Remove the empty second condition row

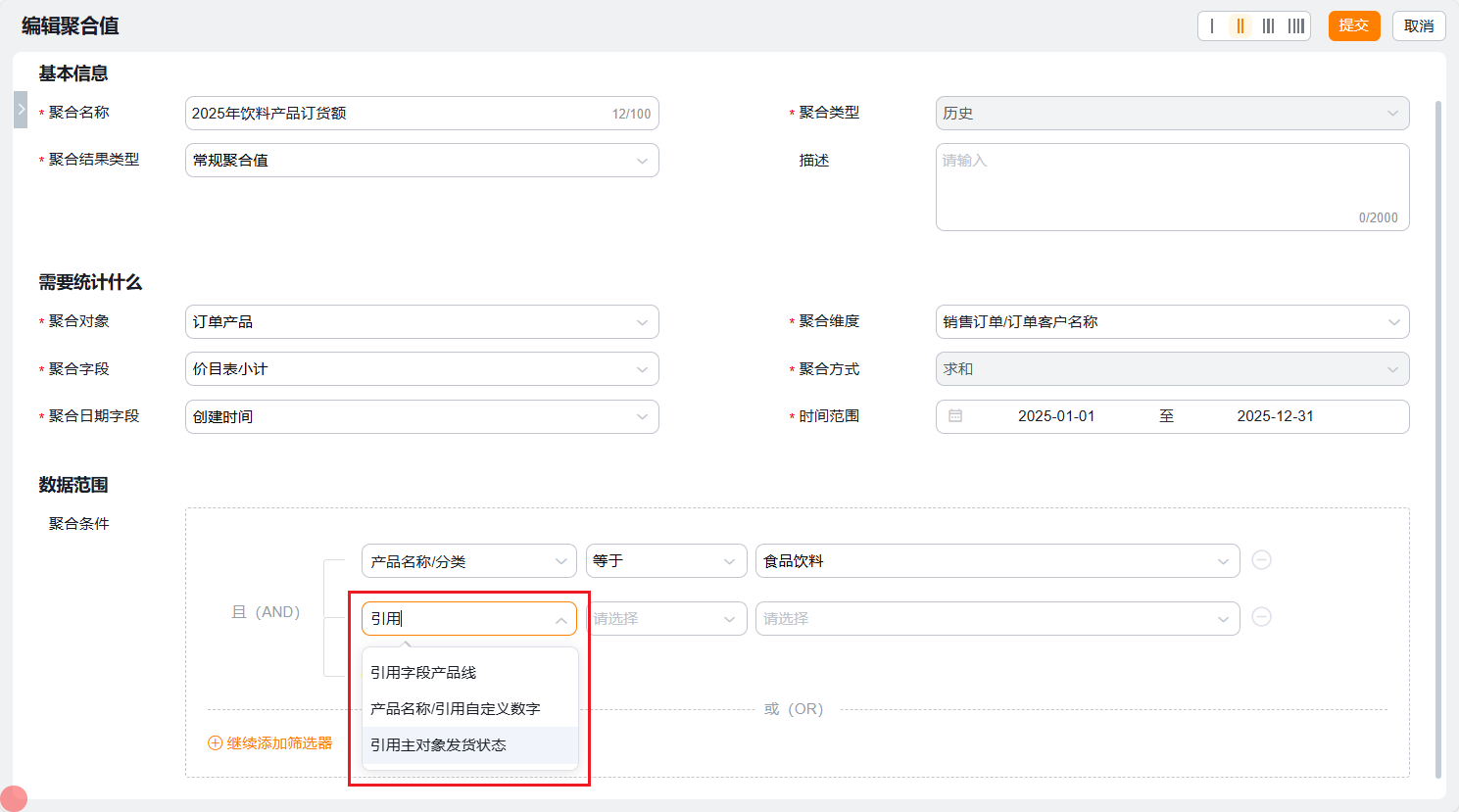pyautogui.click(x=1262, y=617)
